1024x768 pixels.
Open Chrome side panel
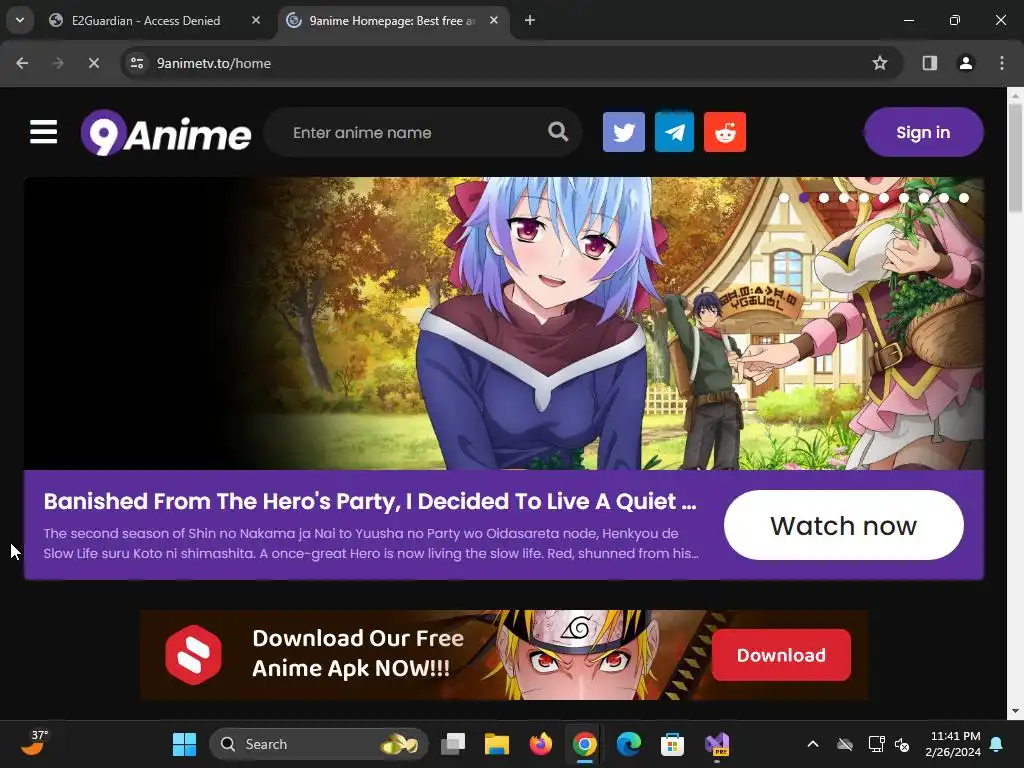click(x=929, y=63)
